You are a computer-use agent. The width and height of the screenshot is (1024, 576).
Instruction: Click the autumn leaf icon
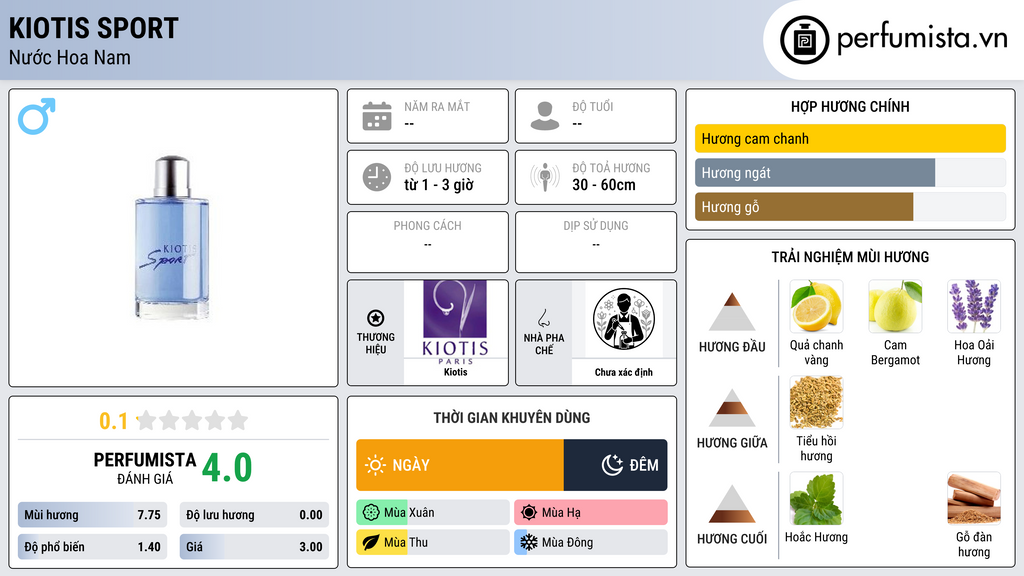click(x=371, y=542)
